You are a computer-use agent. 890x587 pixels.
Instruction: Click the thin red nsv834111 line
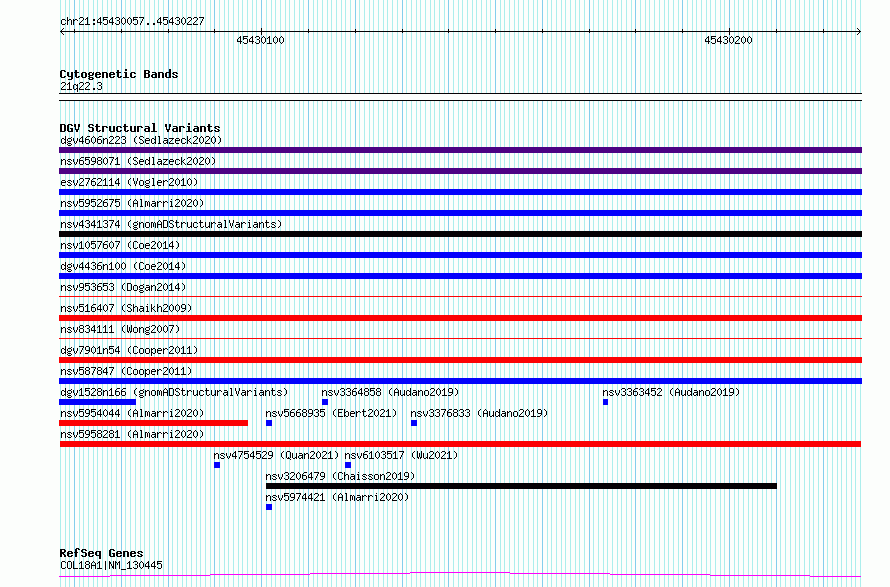pyautogui.click(x=460, y=338)
